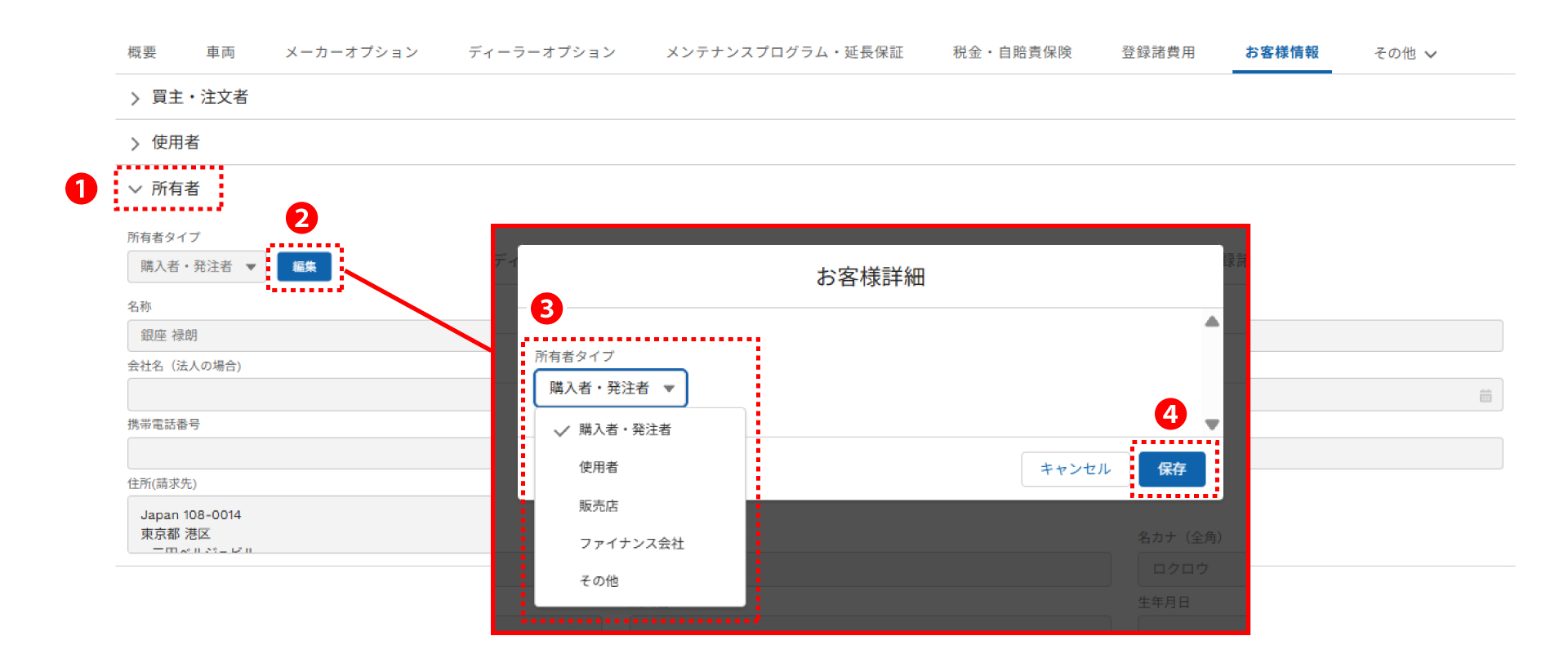This screenshot has width=1568, height=667.
Task: Click the modal scrollbar down arrow
Action: tap(1212, 424)
